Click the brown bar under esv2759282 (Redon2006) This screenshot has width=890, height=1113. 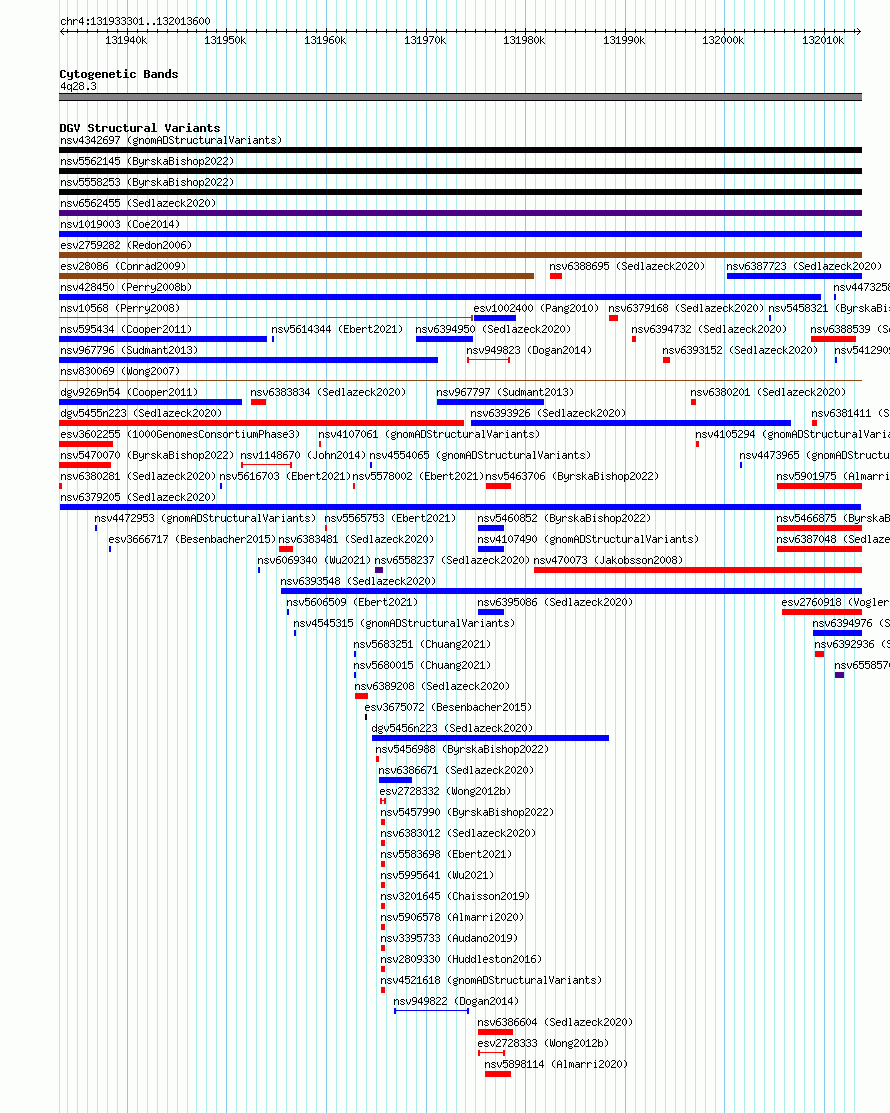(x=461, y=255)
